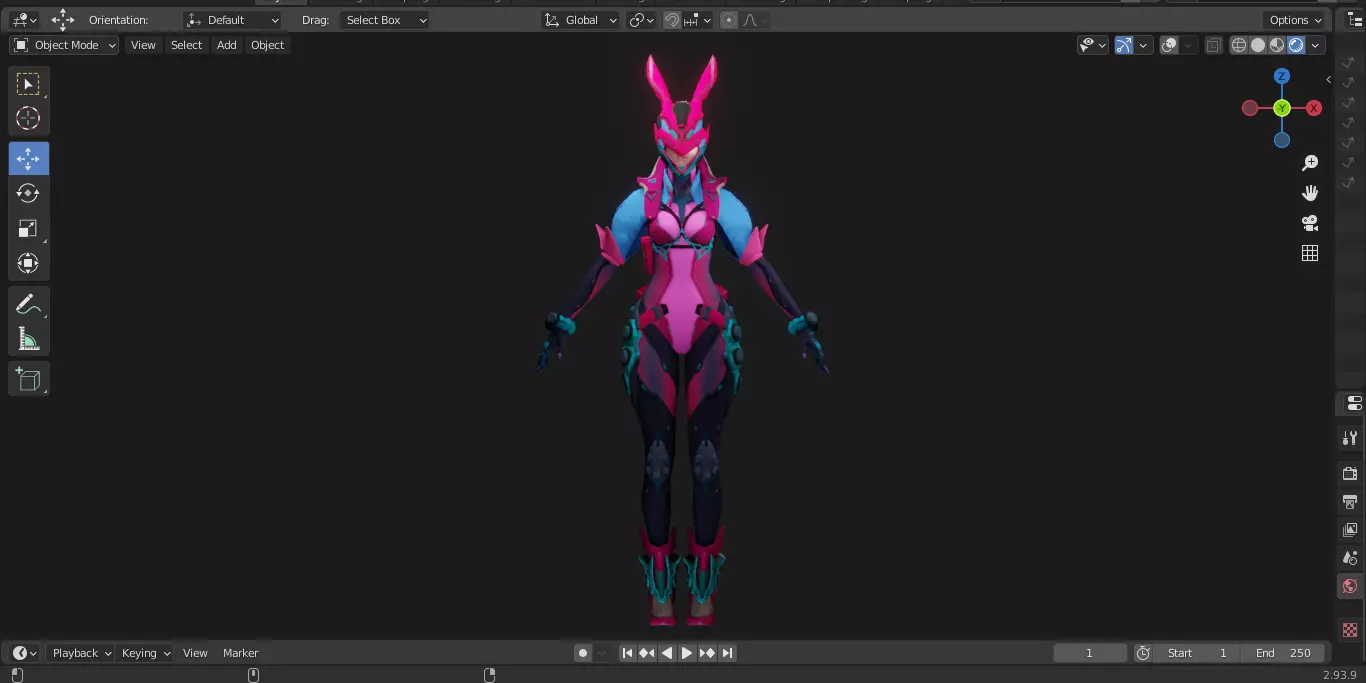Viewport: 1366px width, 683px height.
Task: Toggle snapping magnet
Action: pos(673,20)
